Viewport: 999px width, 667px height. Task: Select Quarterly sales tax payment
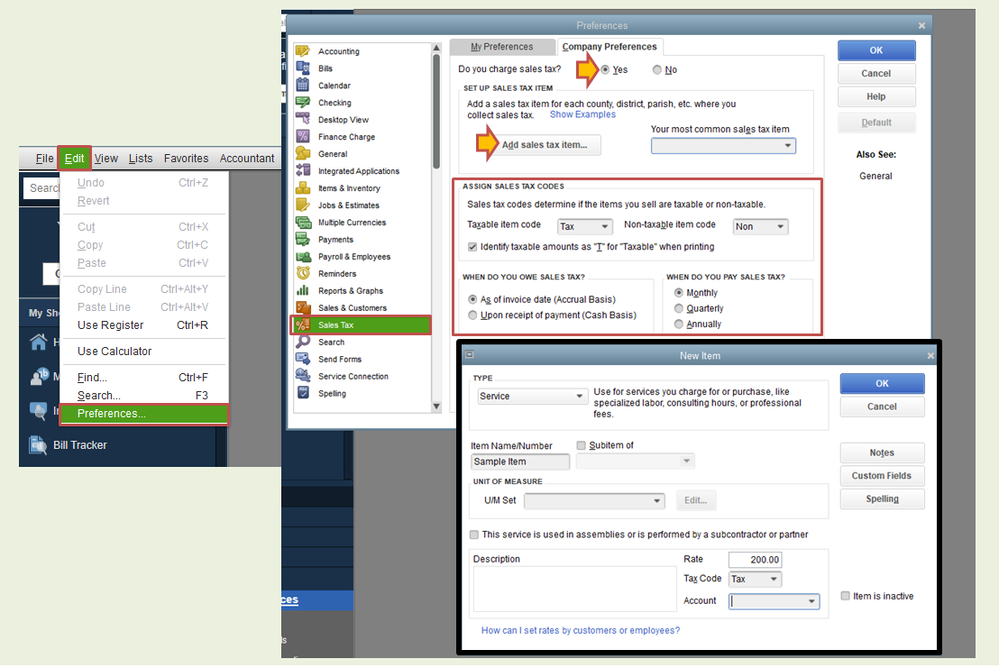(679, 308)
